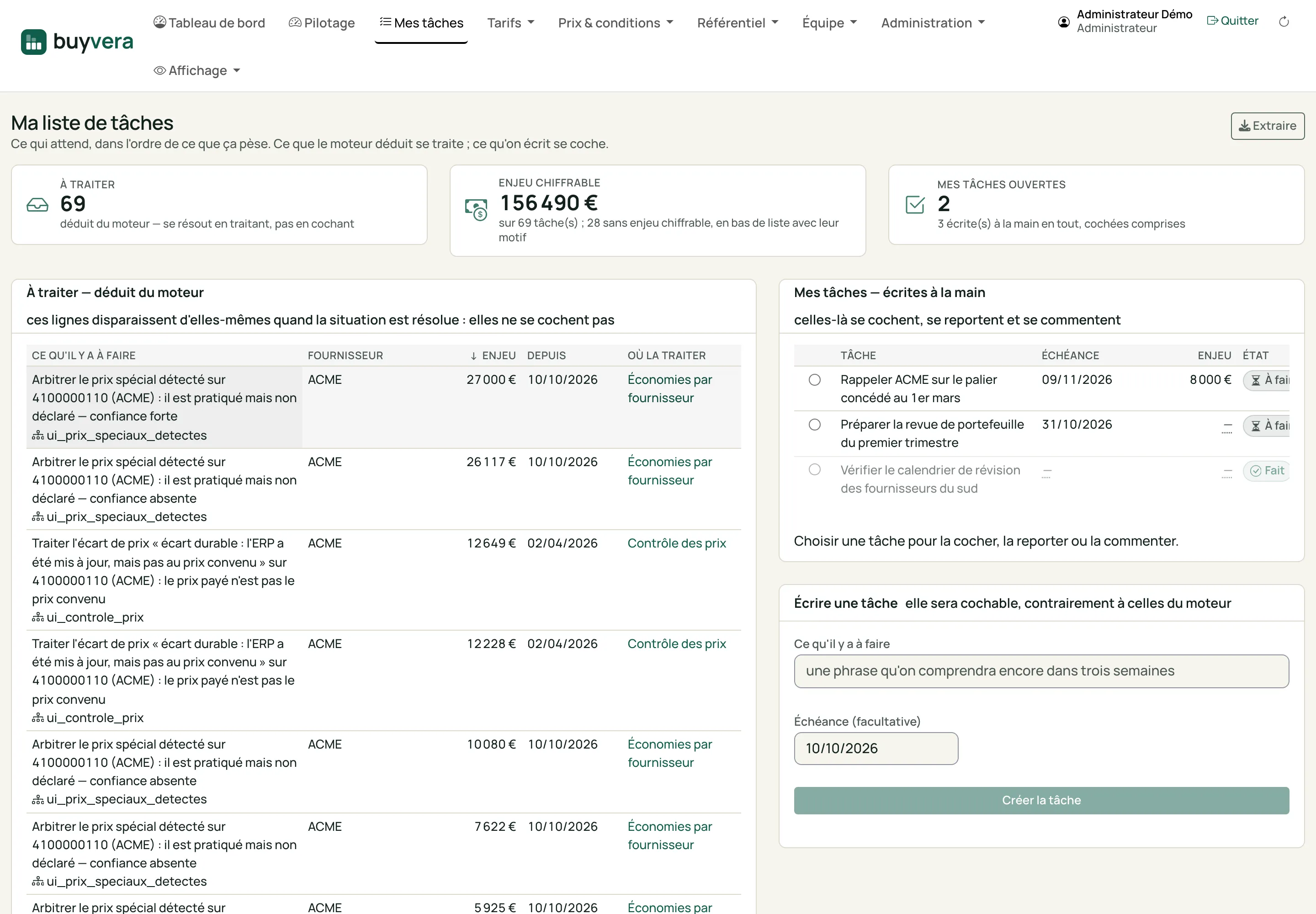The height and width of the screenshot is (914, 1316).
Task: Click the checkmark icon in Mes tâches ouvertes card
Action: pos(914,204)
